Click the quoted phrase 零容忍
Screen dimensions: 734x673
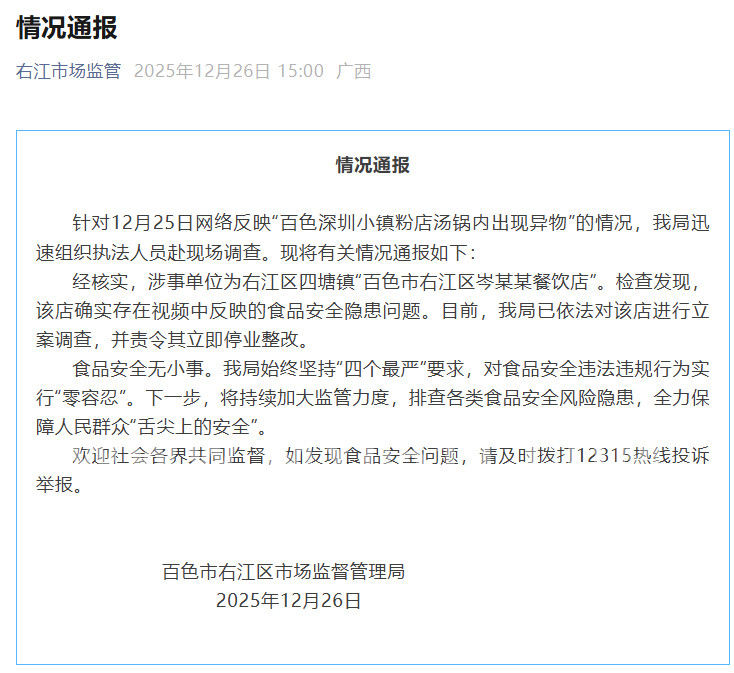92,397
